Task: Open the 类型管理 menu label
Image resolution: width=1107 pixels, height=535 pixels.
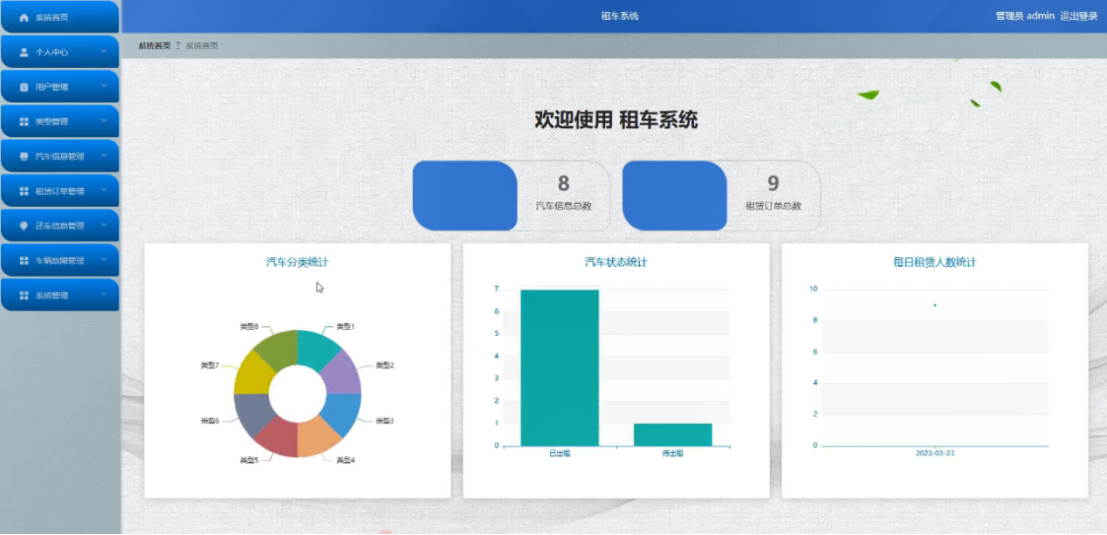Action: (52, 121)
